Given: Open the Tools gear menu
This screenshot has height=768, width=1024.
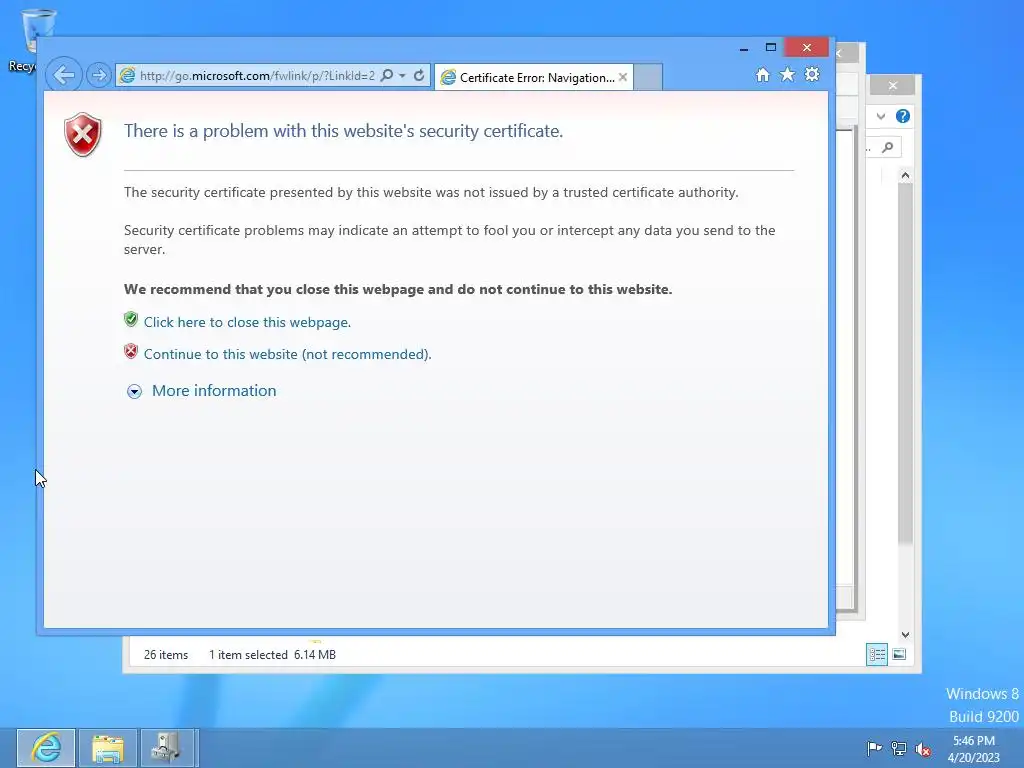Looking at the screenshot, I should click(812, 74).
